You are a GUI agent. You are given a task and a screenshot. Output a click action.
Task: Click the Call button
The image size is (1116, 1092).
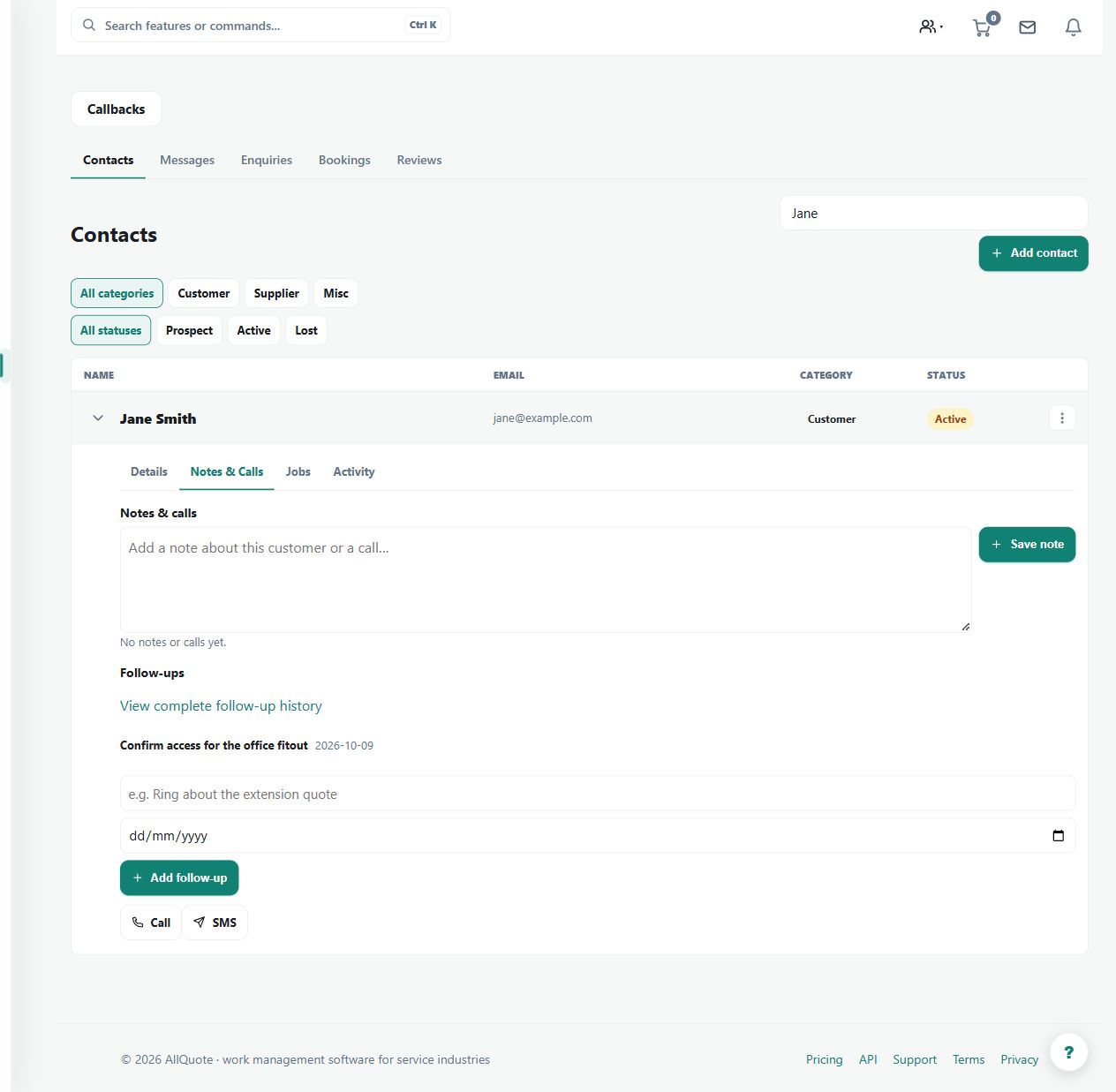pyautogui.click(x=151, y=923)
